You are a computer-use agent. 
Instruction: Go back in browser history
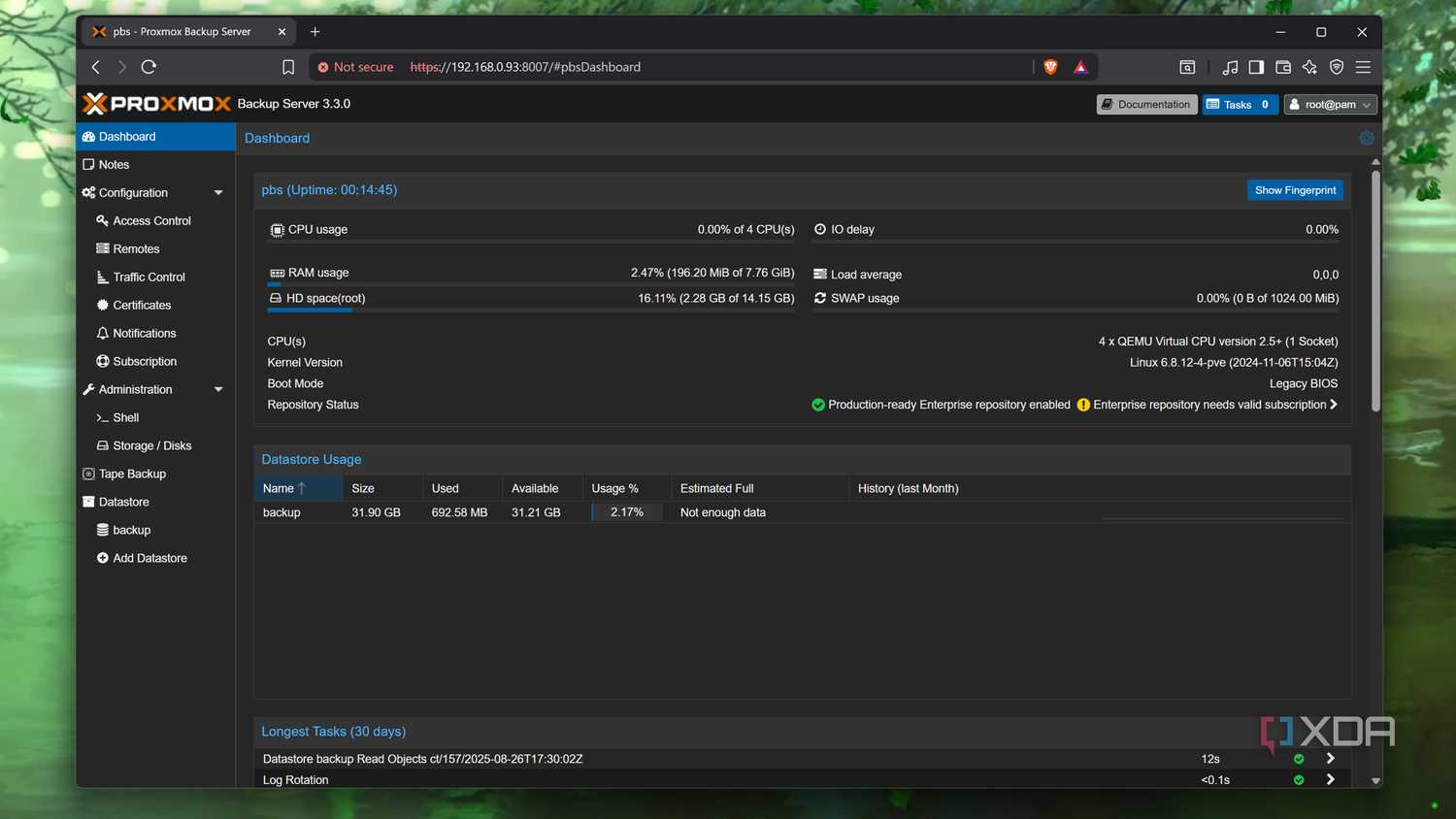pos(95,67)
